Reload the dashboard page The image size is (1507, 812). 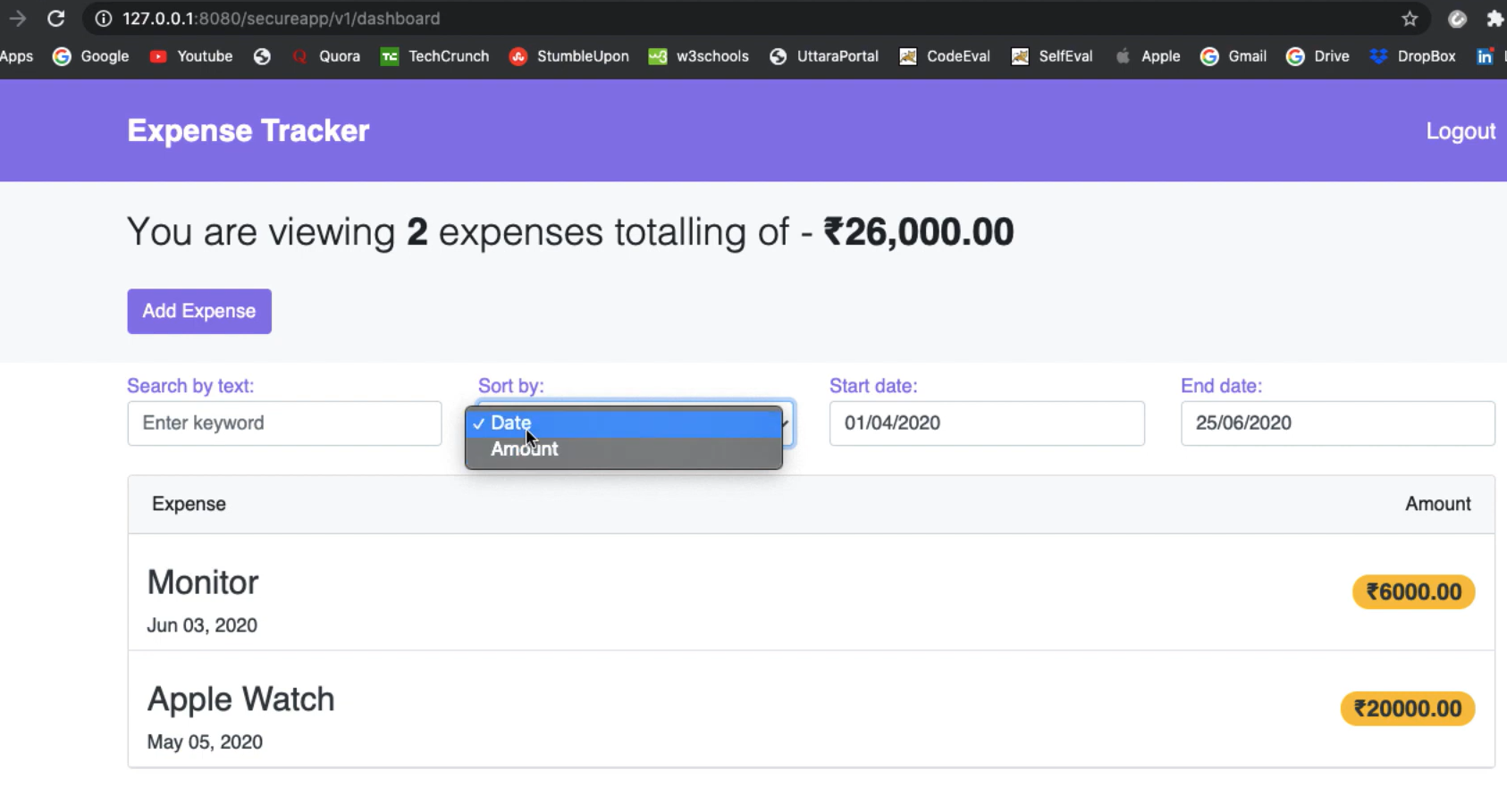coord(56,18)
